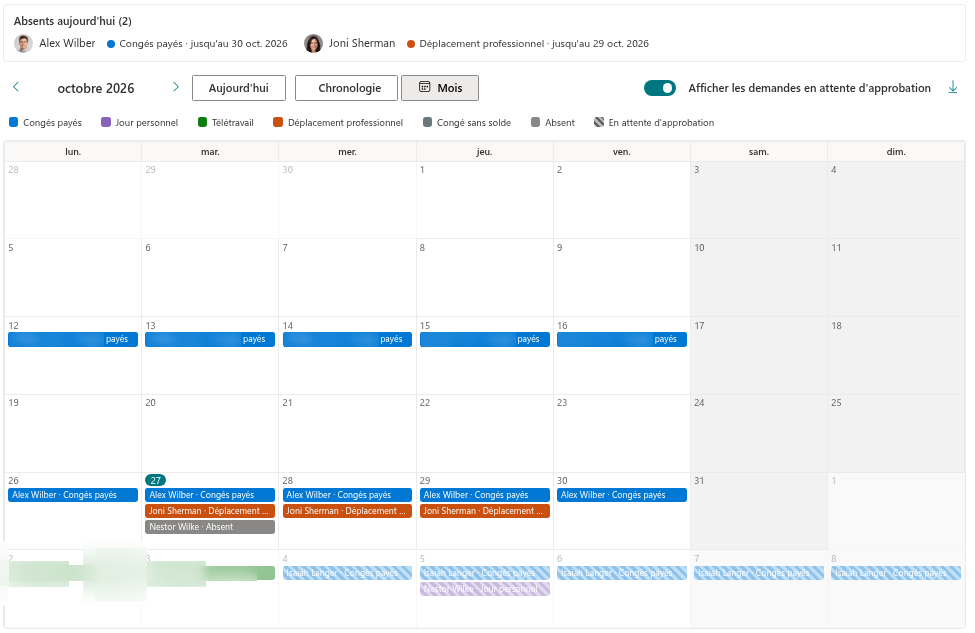
Task: Click the Absent grey legend swatch
Action: (x=535, y=122)
